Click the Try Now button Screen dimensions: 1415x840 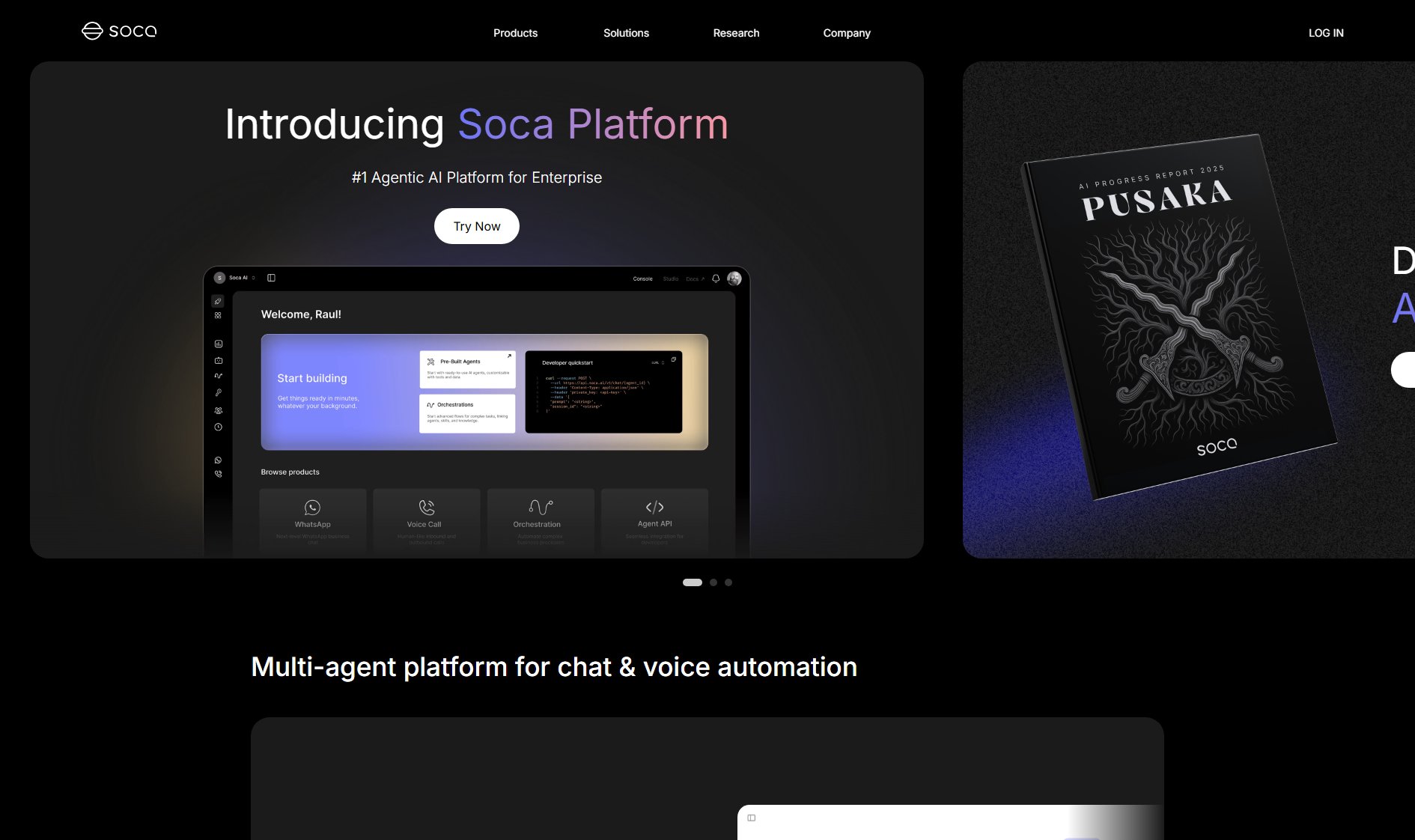pyautogui.click(x=477, y=226)
